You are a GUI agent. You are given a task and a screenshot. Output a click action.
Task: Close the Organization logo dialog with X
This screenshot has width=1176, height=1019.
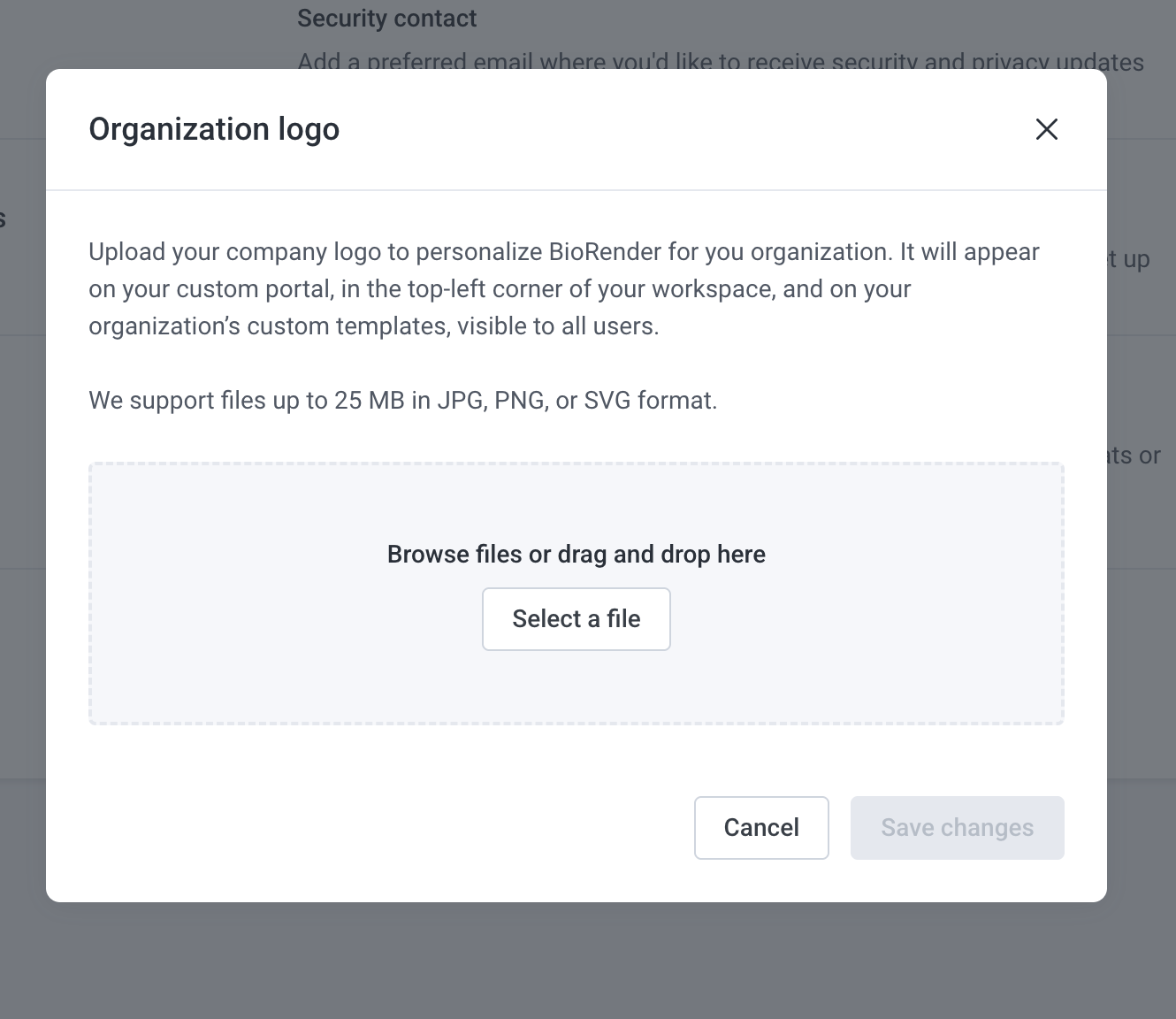coord(1047,129)
